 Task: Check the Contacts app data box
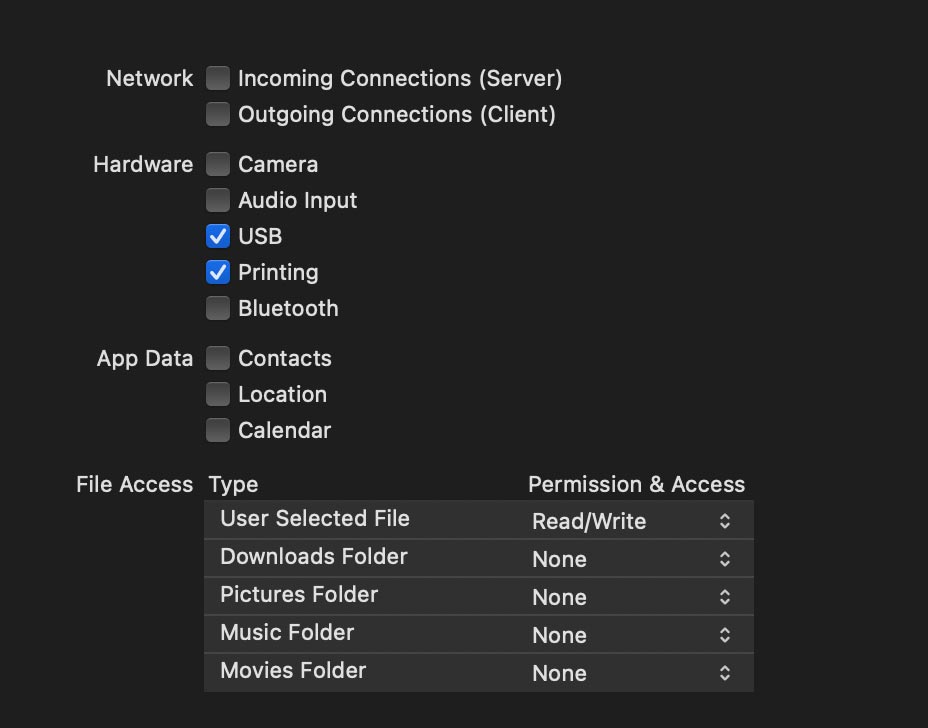click(x=218, y=358)
